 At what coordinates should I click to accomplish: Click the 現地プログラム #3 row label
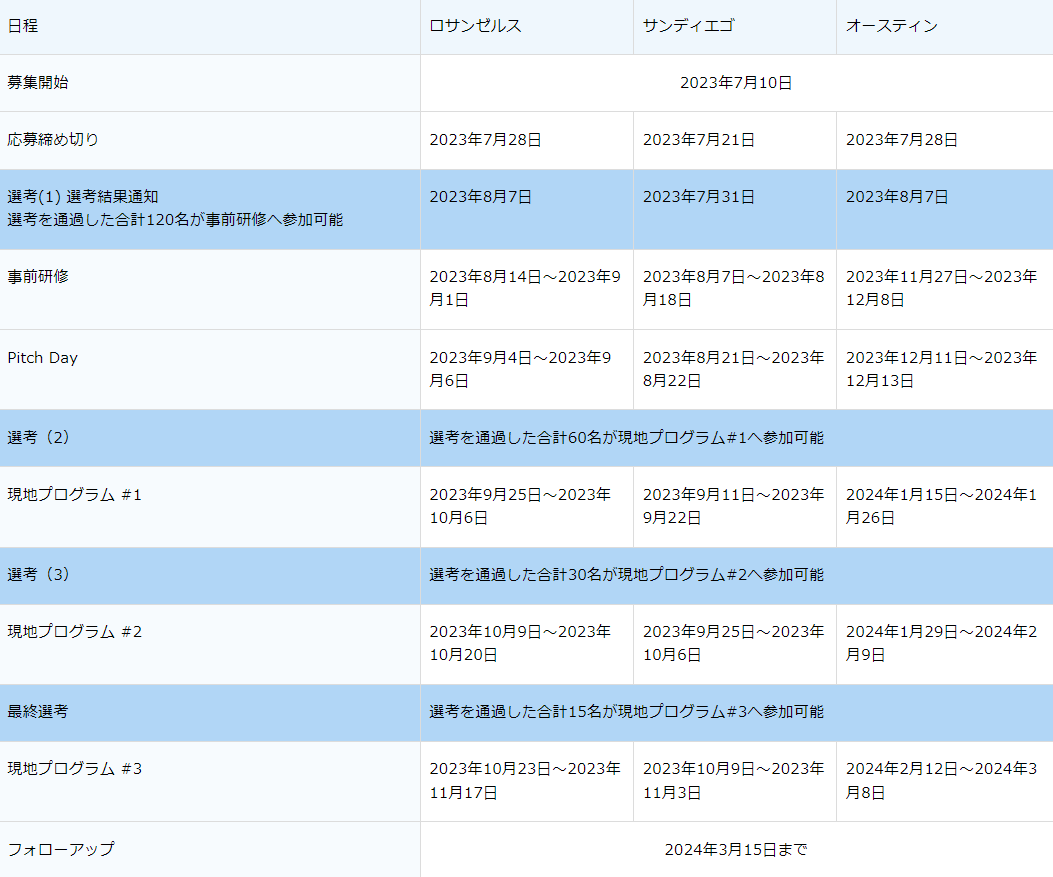pyautogui.click(x=75, y=769)
